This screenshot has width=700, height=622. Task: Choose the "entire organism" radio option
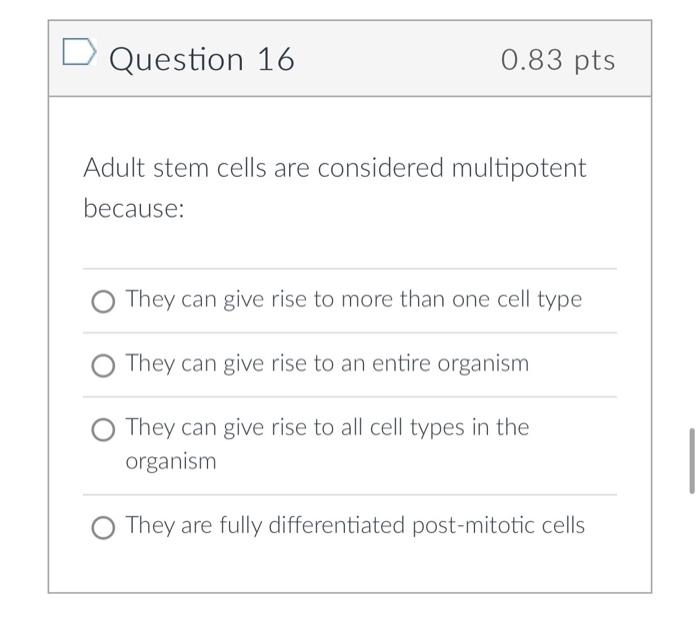103,366
